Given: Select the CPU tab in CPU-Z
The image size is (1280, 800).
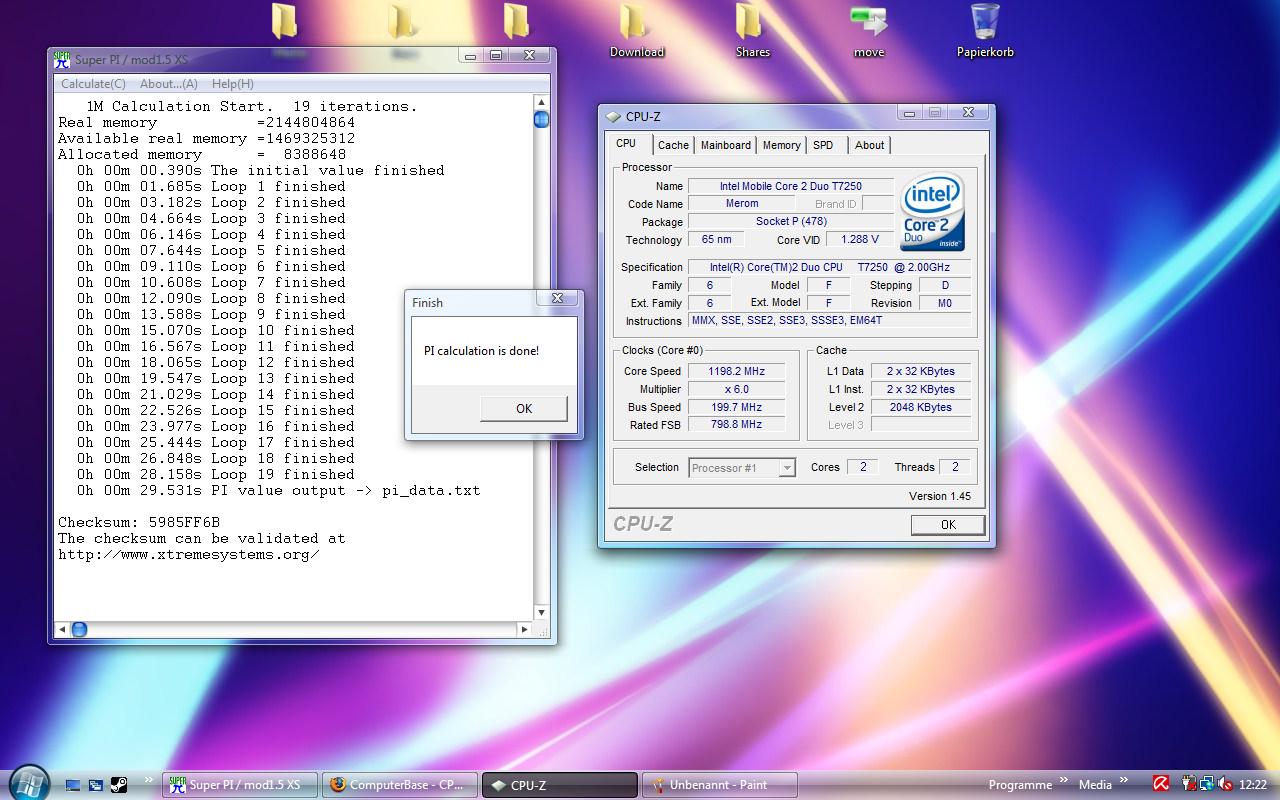Looking at the screenshot, I should (626, 143).
